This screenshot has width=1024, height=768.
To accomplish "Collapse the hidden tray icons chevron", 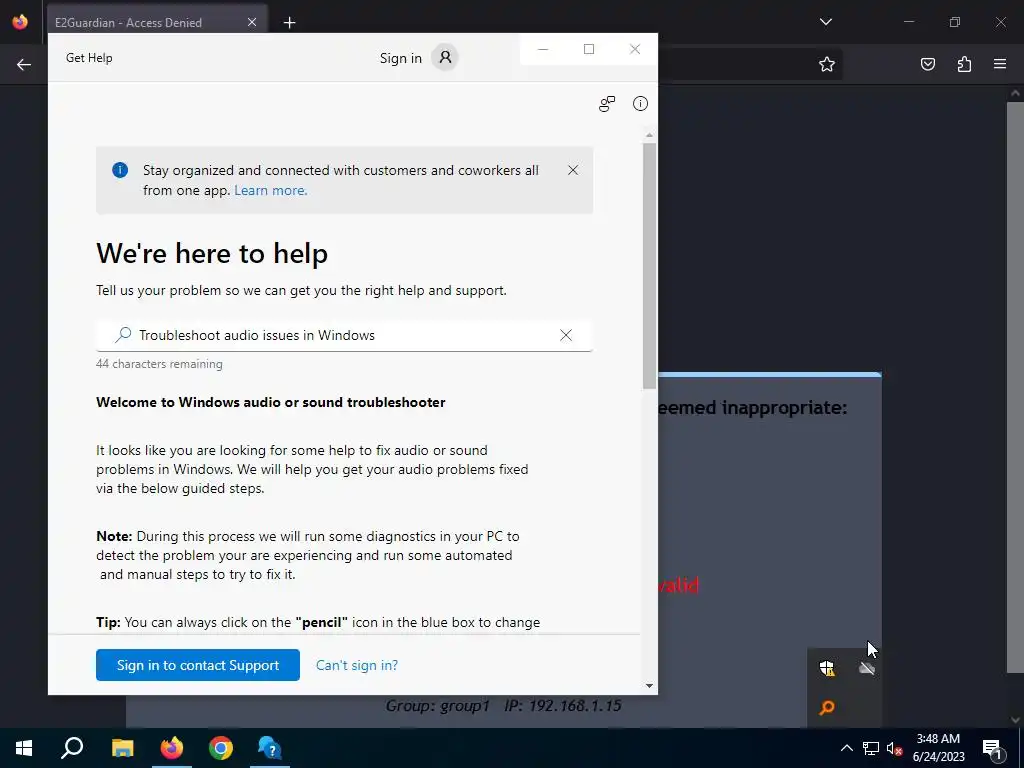I will tap(846, 748).
